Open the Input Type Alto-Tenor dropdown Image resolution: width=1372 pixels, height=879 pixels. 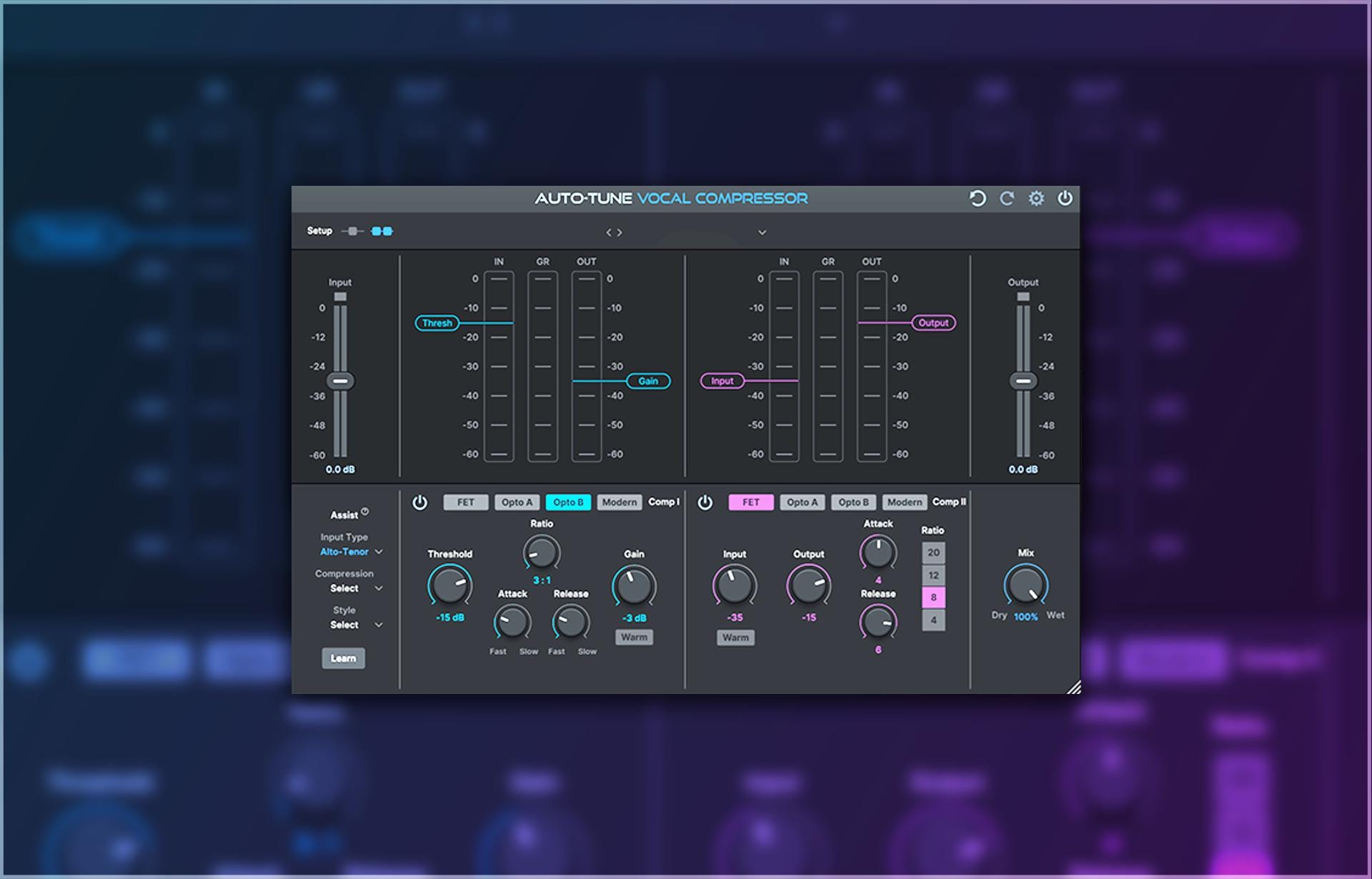point(351,552)
